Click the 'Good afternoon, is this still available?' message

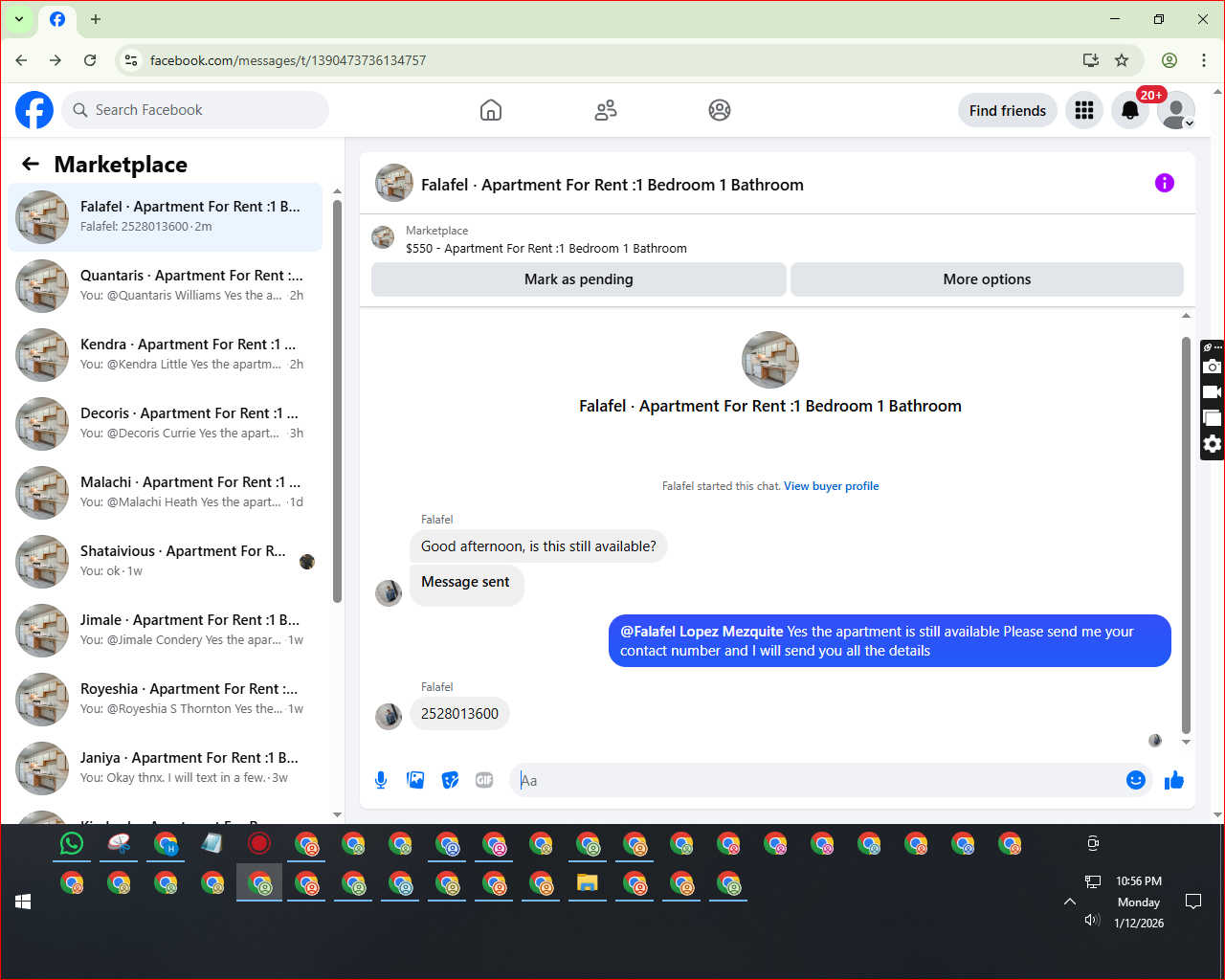tap(539, 546)
